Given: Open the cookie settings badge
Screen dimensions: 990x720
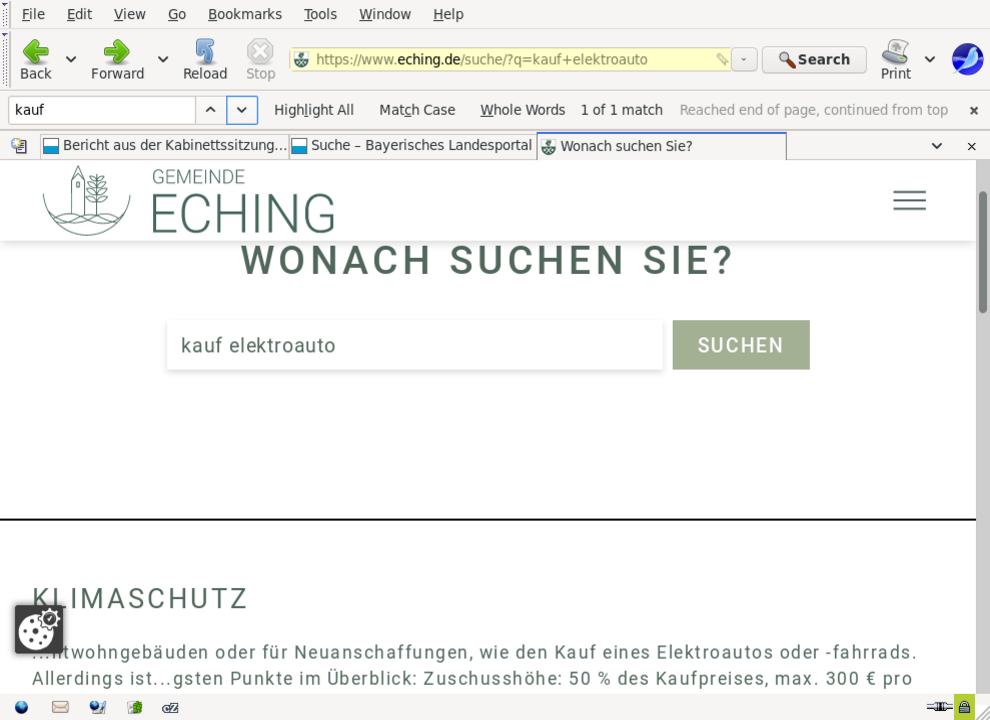Looking at the screenshot, I should click(x=39, y=629).
